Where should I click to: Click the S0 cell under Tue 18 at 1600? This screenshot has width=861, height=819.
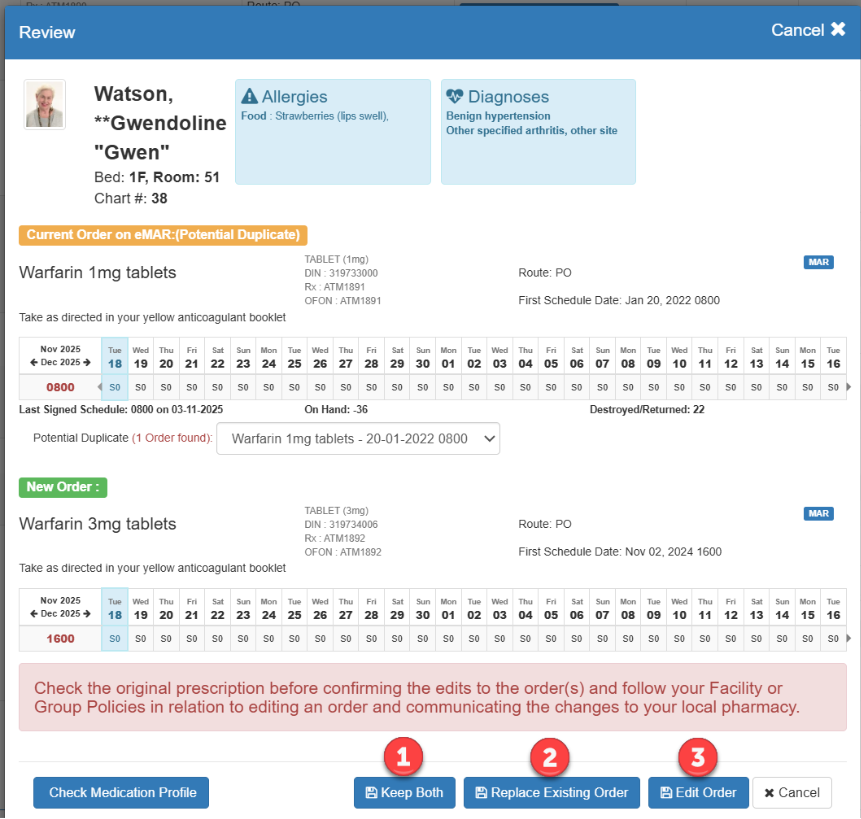coord(115,639)
